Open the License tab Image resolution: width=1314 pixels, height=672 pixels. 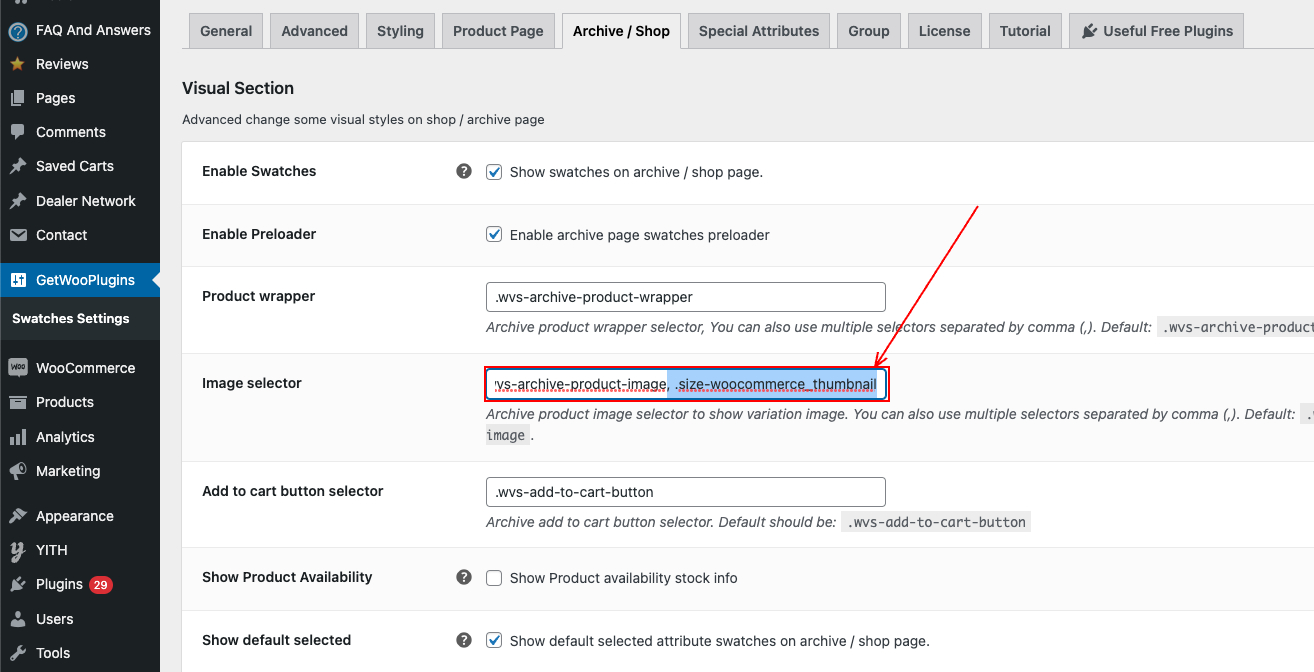944,31
